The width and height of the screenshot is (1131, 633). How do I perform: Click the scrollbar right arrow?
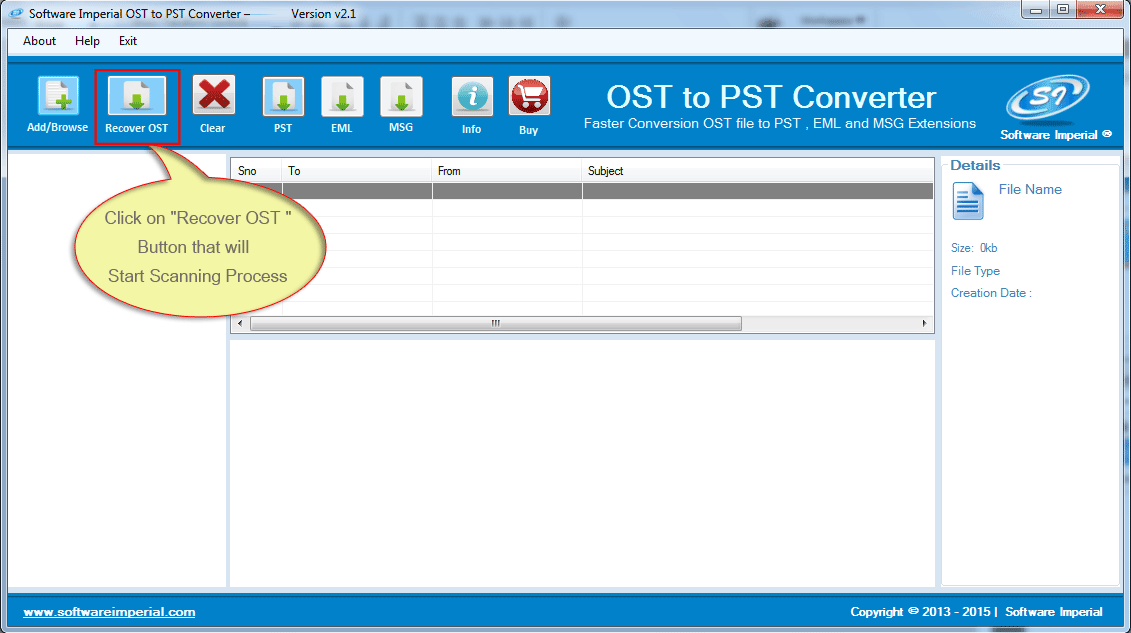click(x=924, y=324)
